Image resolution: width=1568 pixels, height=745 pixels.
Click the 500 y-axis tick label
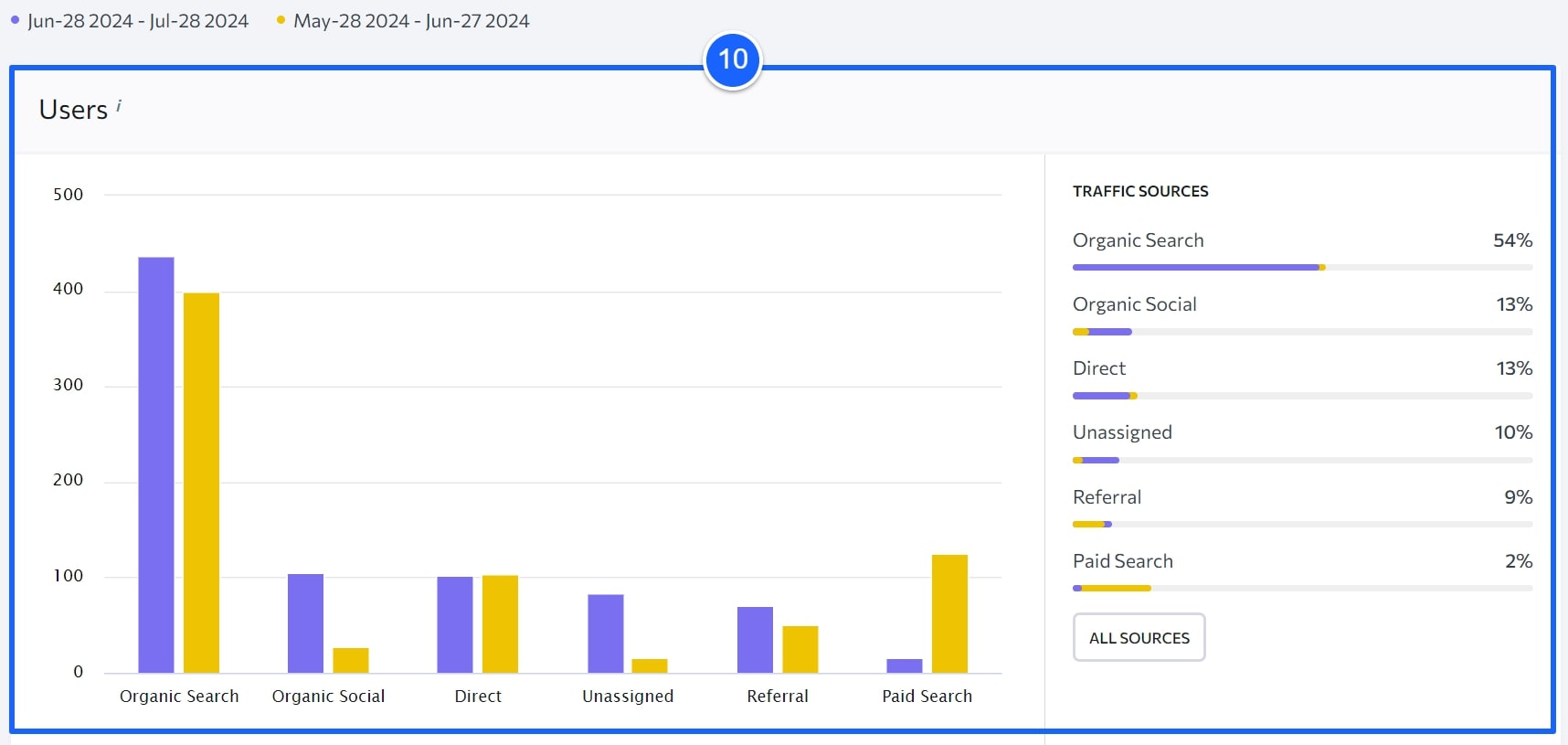(x=68, y=195)
